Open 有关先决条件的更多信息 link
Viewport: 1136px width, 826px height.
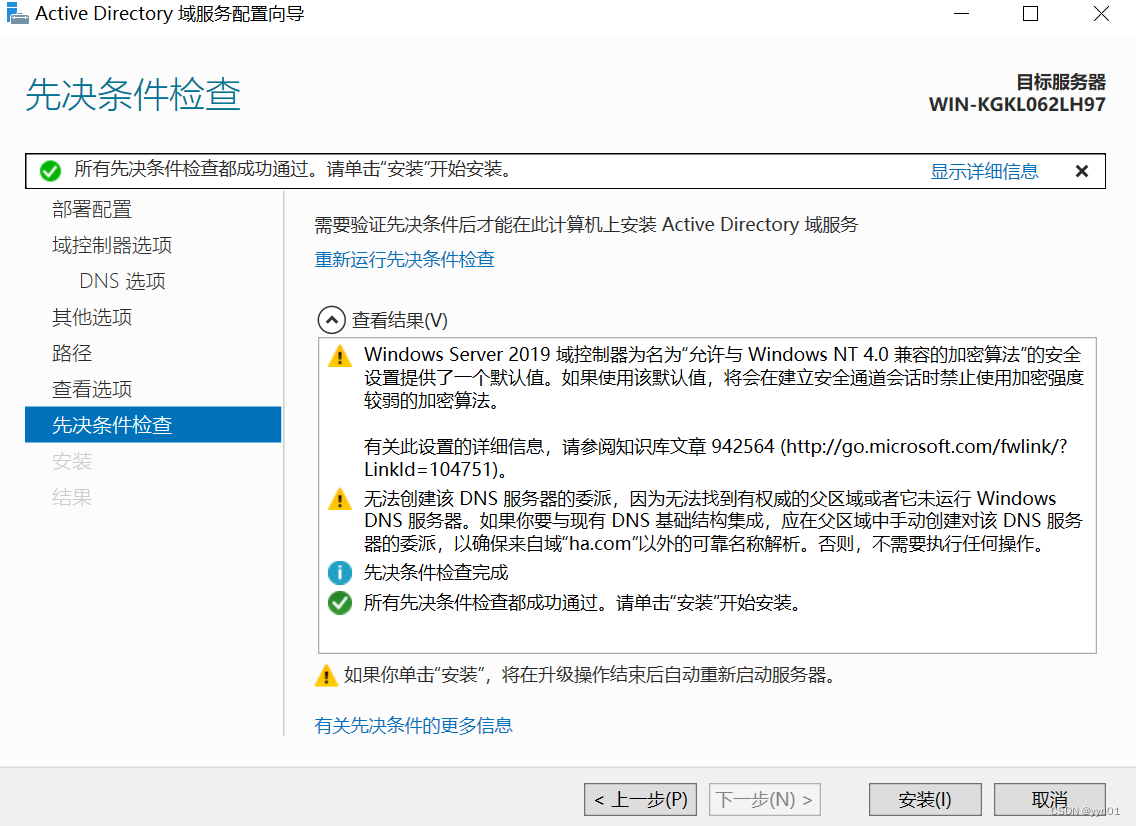pos(413,725)
